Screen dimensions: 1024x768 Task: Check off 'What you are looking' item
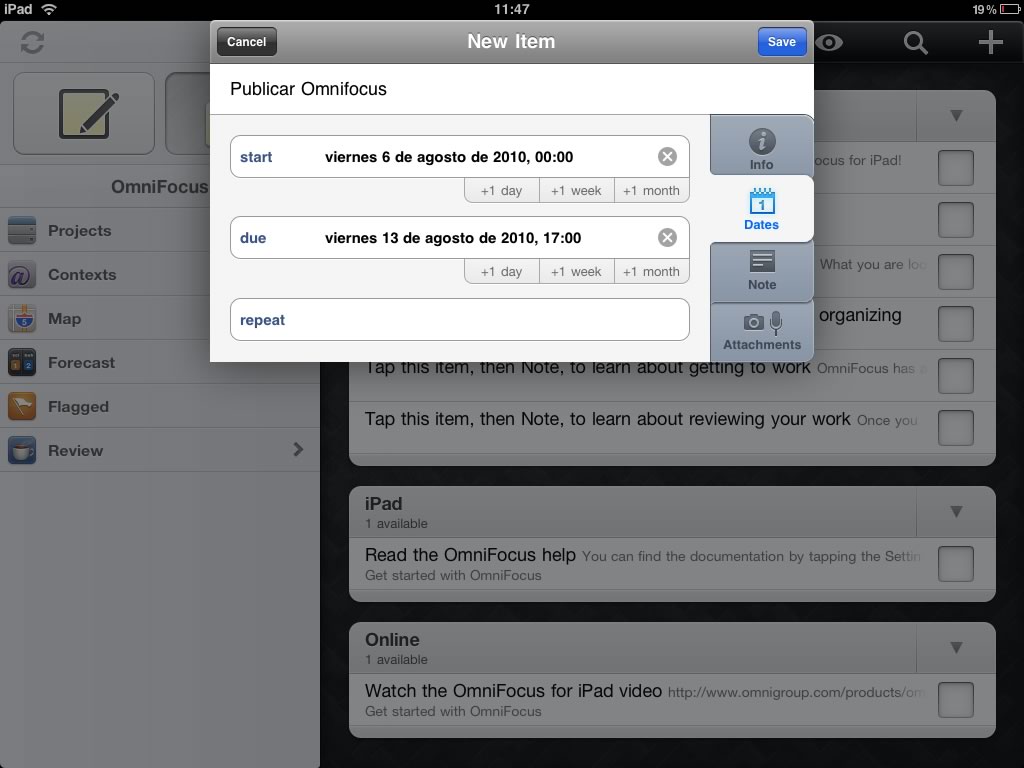pos(955,272)
